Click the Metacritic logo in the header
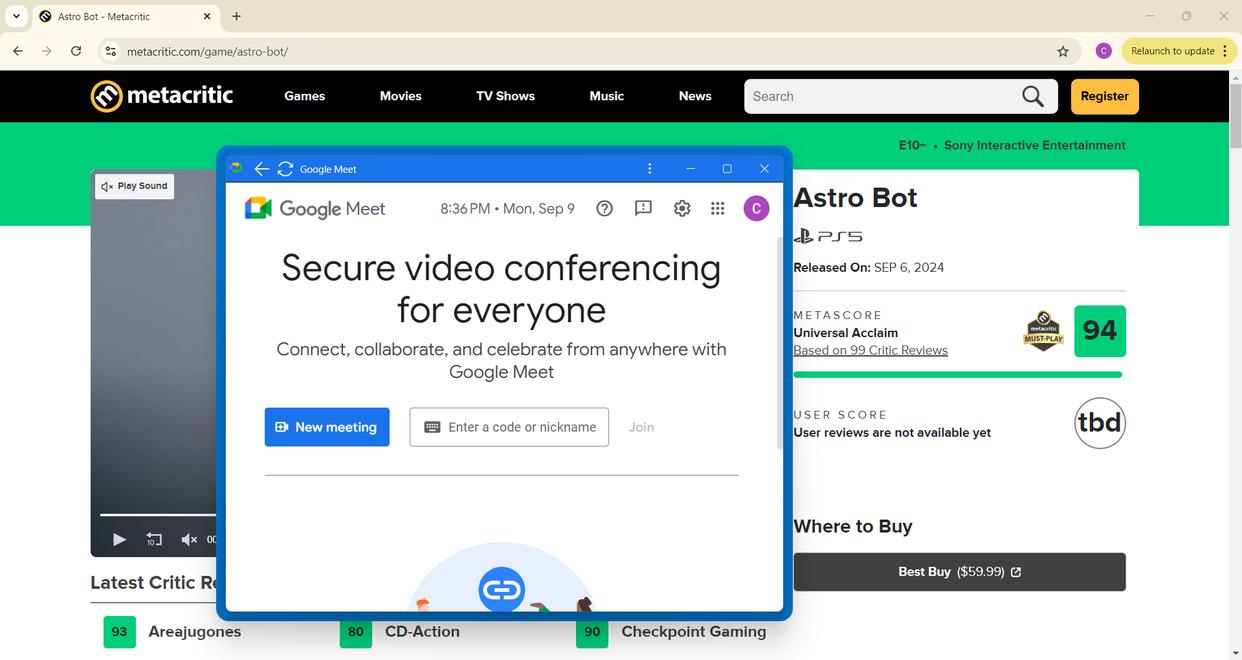Viewport: 1242px width, 660px height. tap(162, 96)
